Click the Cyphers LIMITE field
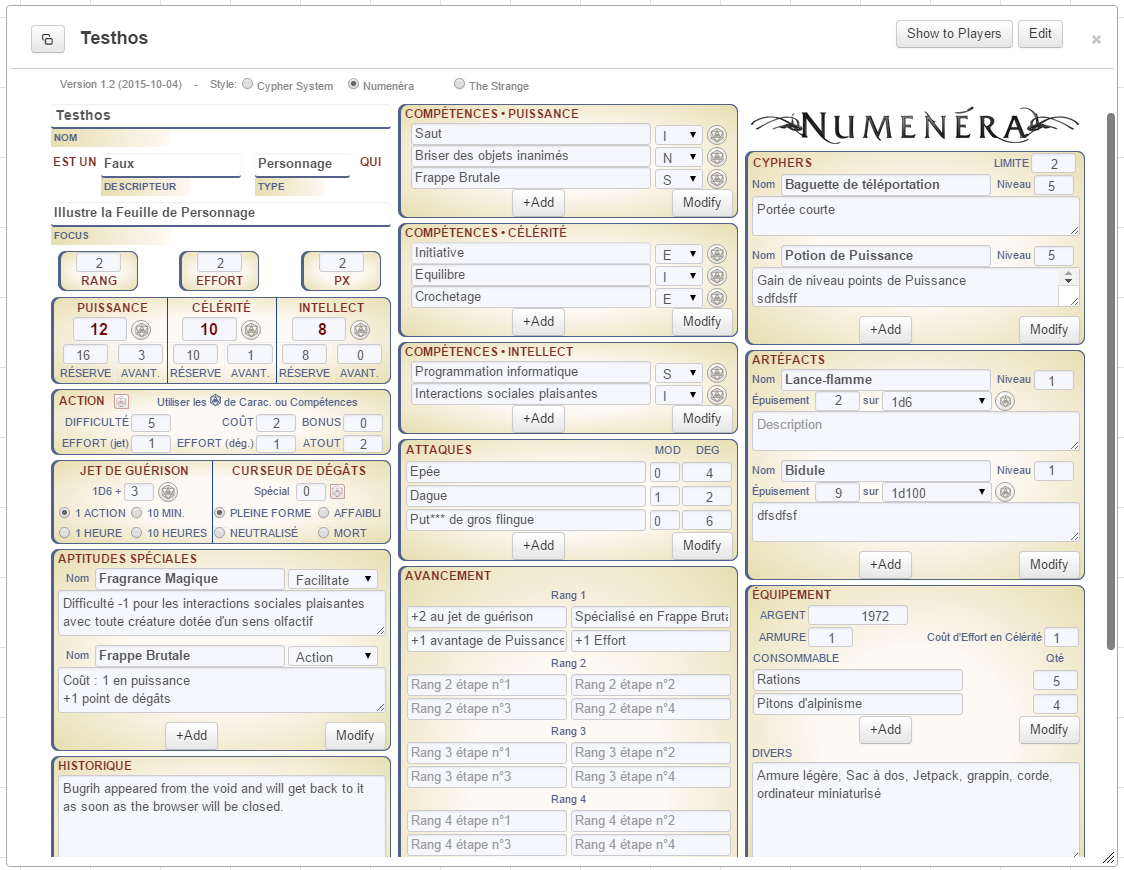This screenshot has height=870, width=1124. pyautogui.click(x=1054, y=163)
